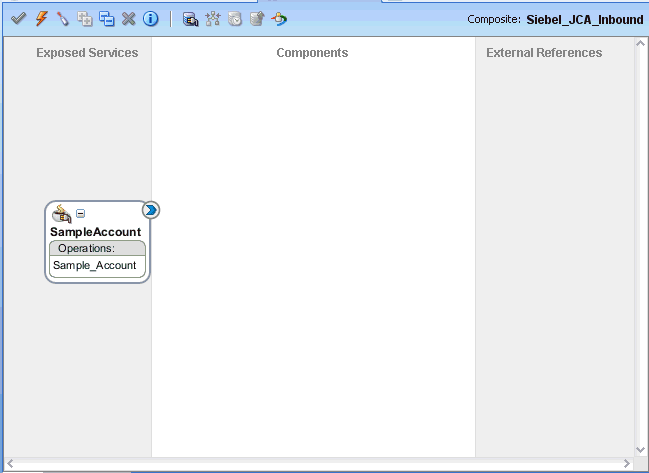
Task: Click the screwdriver tool toolbar icon
Action: pyautogui.click(x=63, y=19)
